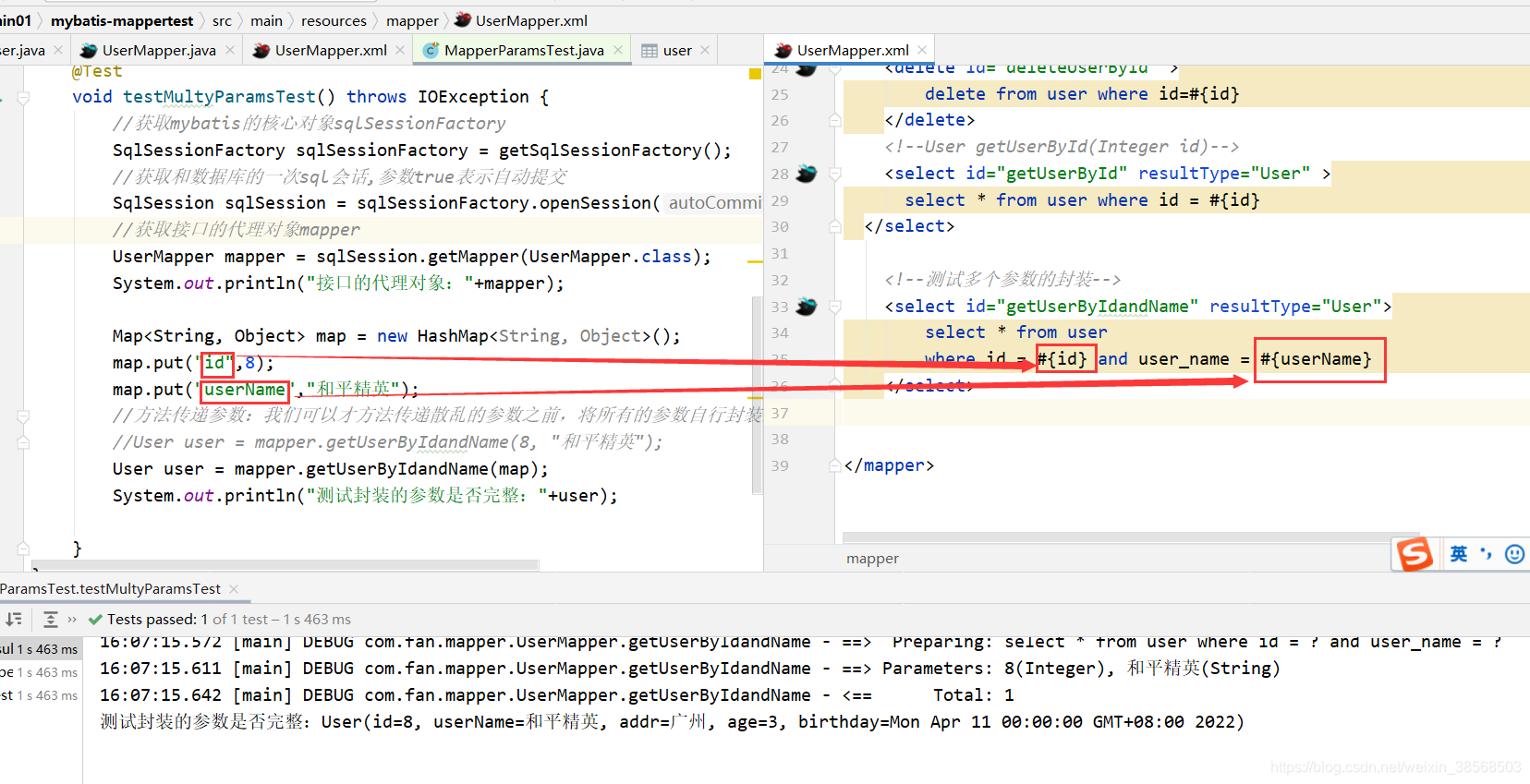Switch to the UserMapper.java tab
The image size is (1530, 784).
(159, 50)
